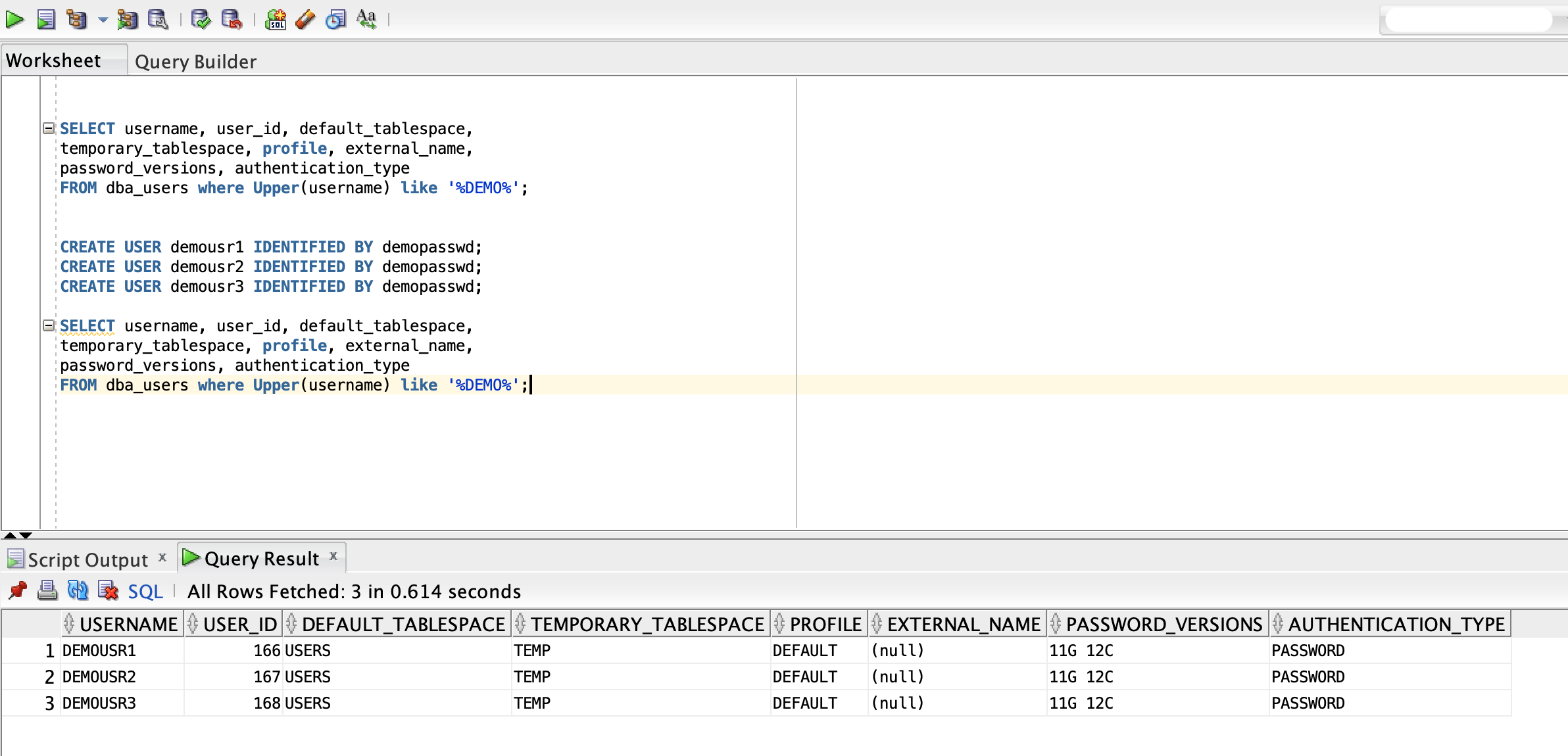Viewport: 1568px width, 756px height.
Task: Open the Script Output tab
Action: click(x=87, y=559)
